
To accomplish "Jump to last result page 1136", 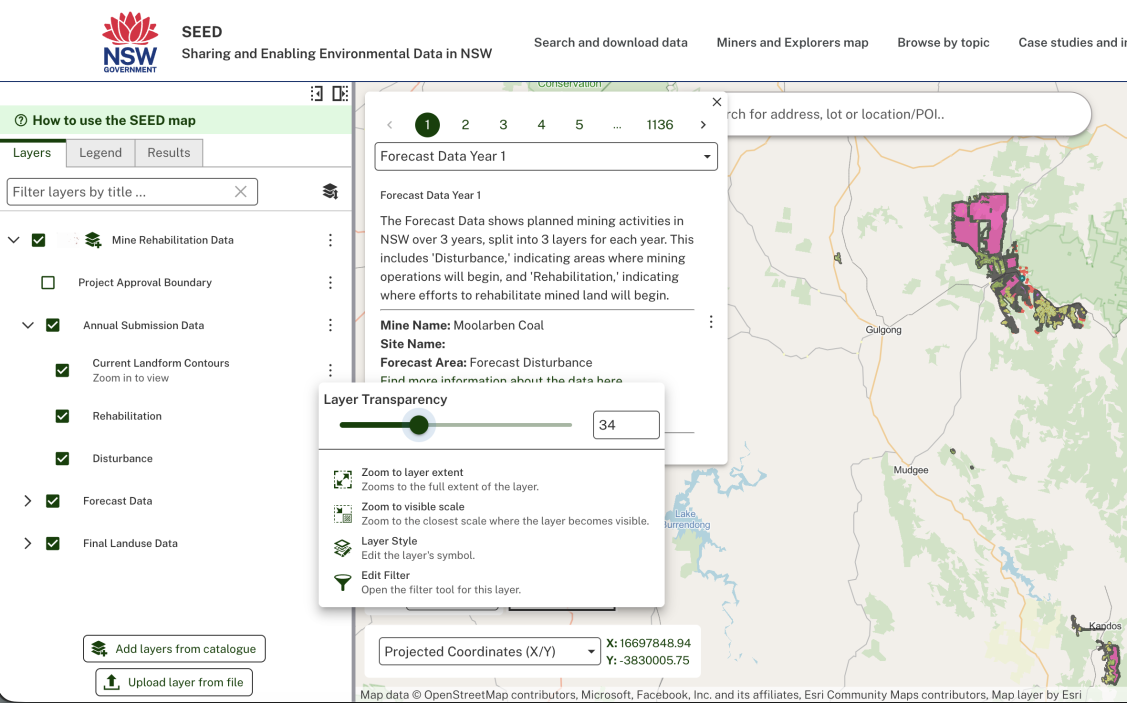I will coord(660,125).
